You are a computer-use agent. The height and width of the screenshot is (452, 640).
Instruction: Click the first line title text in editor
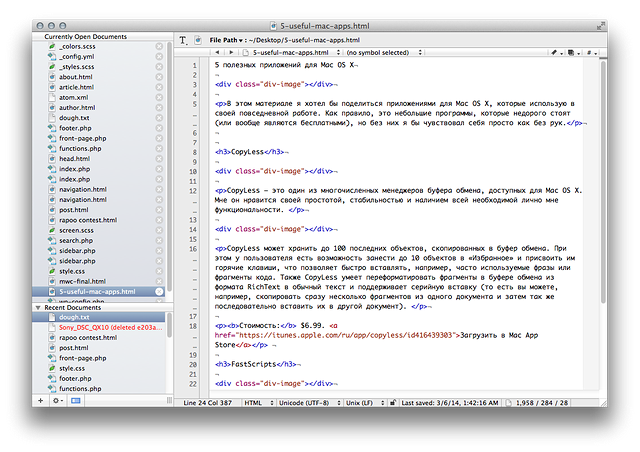tap(284, 65)
